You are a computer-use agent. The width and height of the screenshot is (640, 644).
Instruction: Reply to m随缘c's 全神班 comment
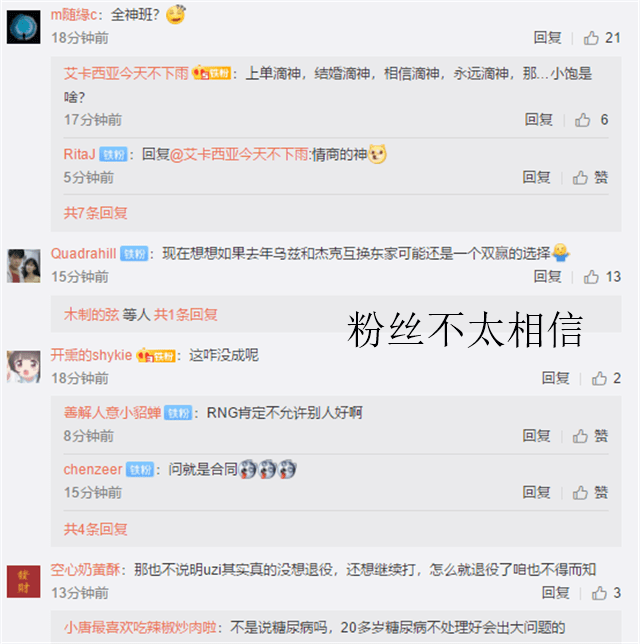click(x=547, y=38)
